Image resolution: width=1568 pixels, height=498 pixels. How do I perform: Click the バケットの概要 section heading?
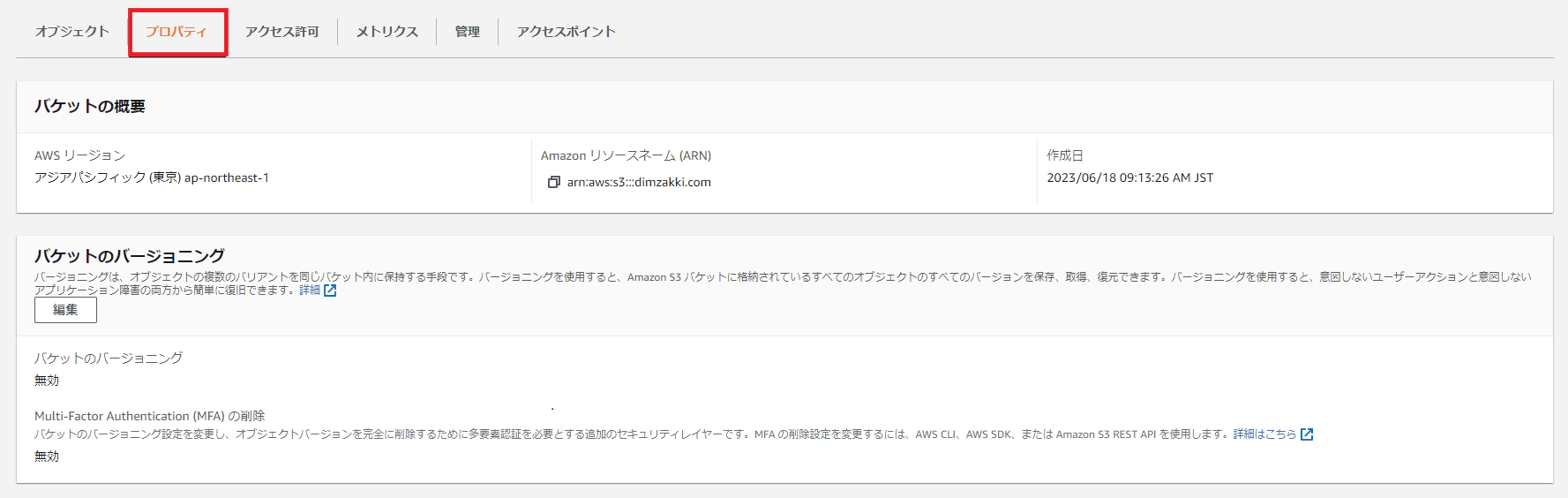click(90, 106)
